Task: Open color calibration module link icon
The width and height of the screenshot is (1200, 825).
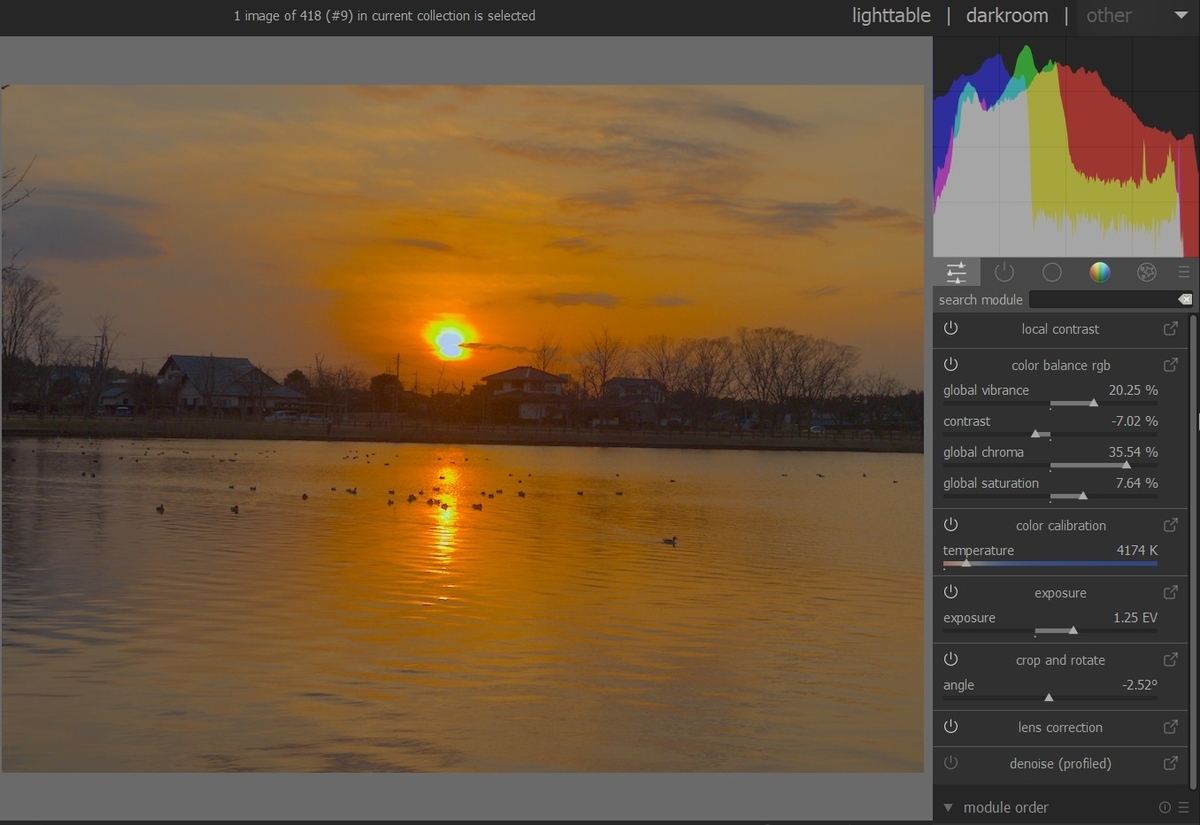Action: tap(1170, 525)
